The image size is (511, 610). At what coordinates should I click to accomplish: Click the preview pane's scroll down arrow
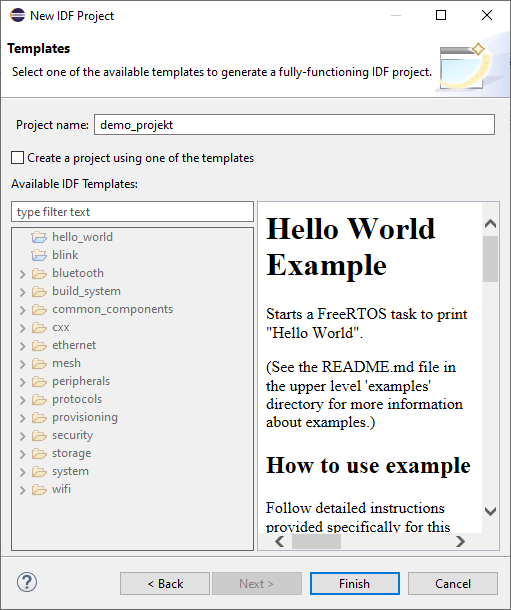tap(490, 511)
